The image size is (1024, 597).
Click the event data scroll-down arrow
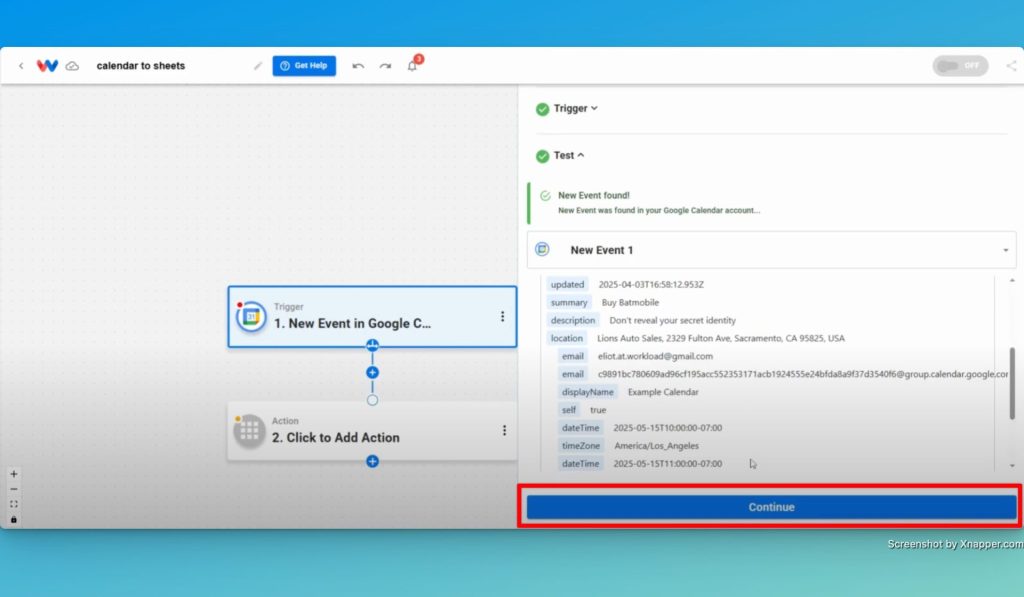point(1012,466)
